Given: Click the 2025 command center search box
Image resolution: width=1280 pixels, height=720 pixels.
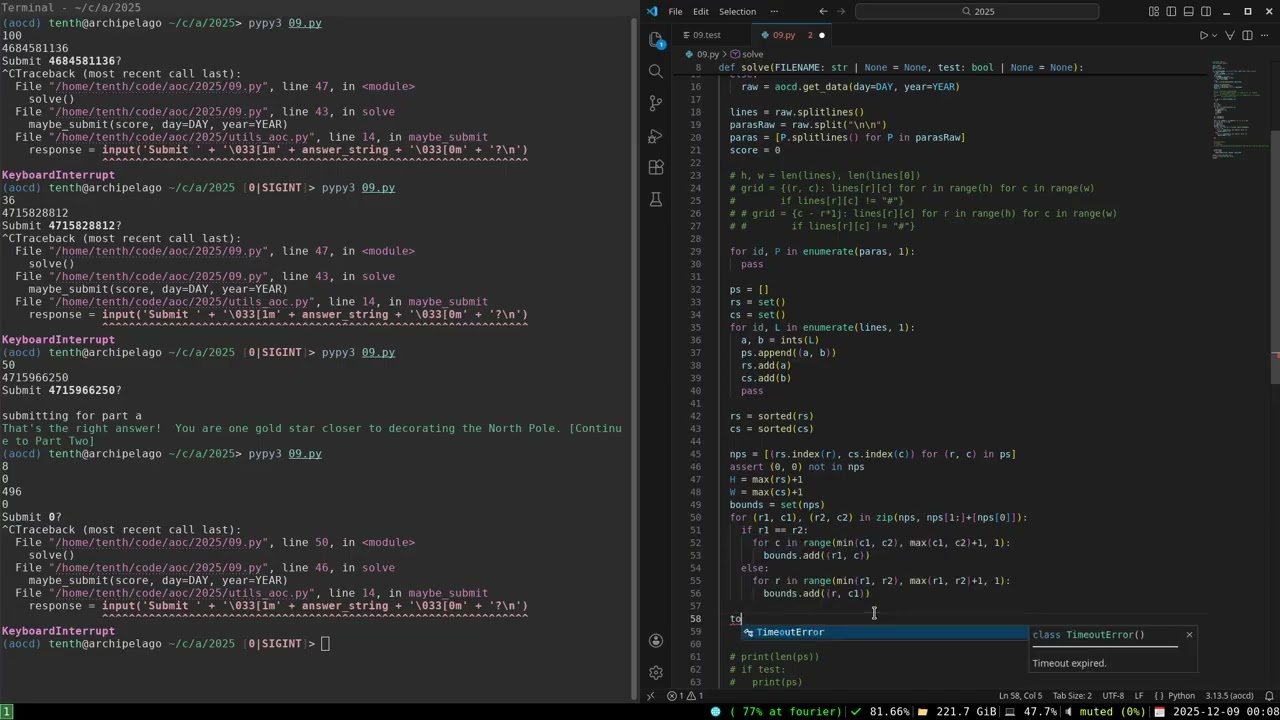Looking at the screenshot, I should click(x=977, y=11).
